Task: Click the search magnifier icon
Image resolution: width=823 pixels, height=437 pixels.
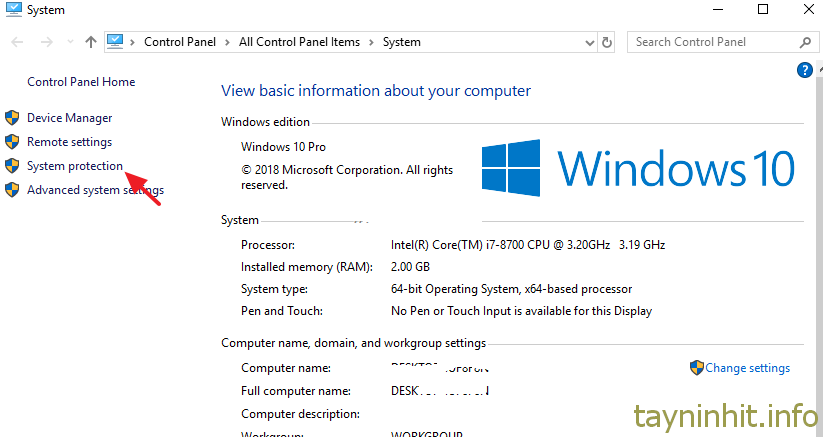Action: [805, 42]
